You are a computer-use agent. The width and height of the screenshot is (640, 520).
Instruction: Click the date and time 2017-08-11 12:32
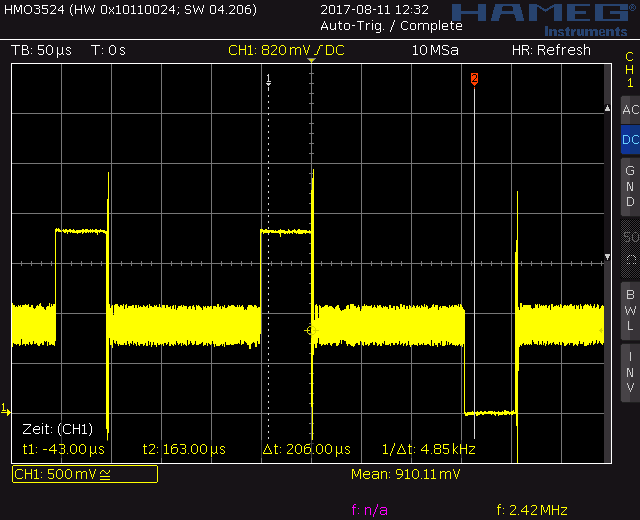point(374,9)
